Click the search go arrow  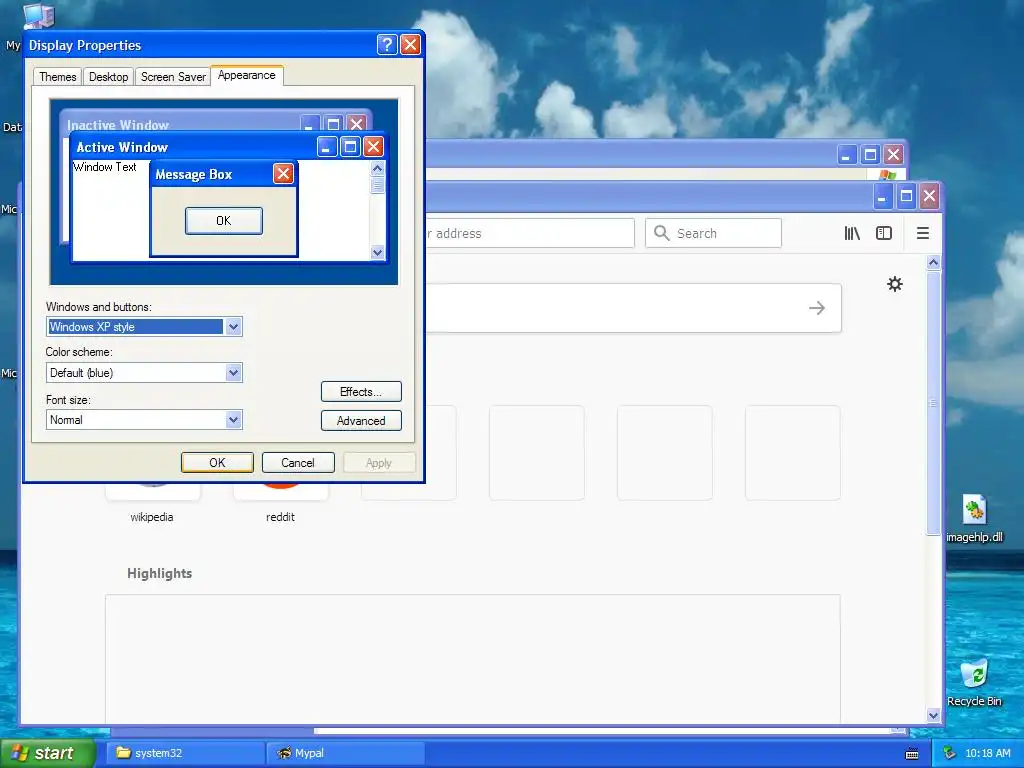[x=816, y=308]
